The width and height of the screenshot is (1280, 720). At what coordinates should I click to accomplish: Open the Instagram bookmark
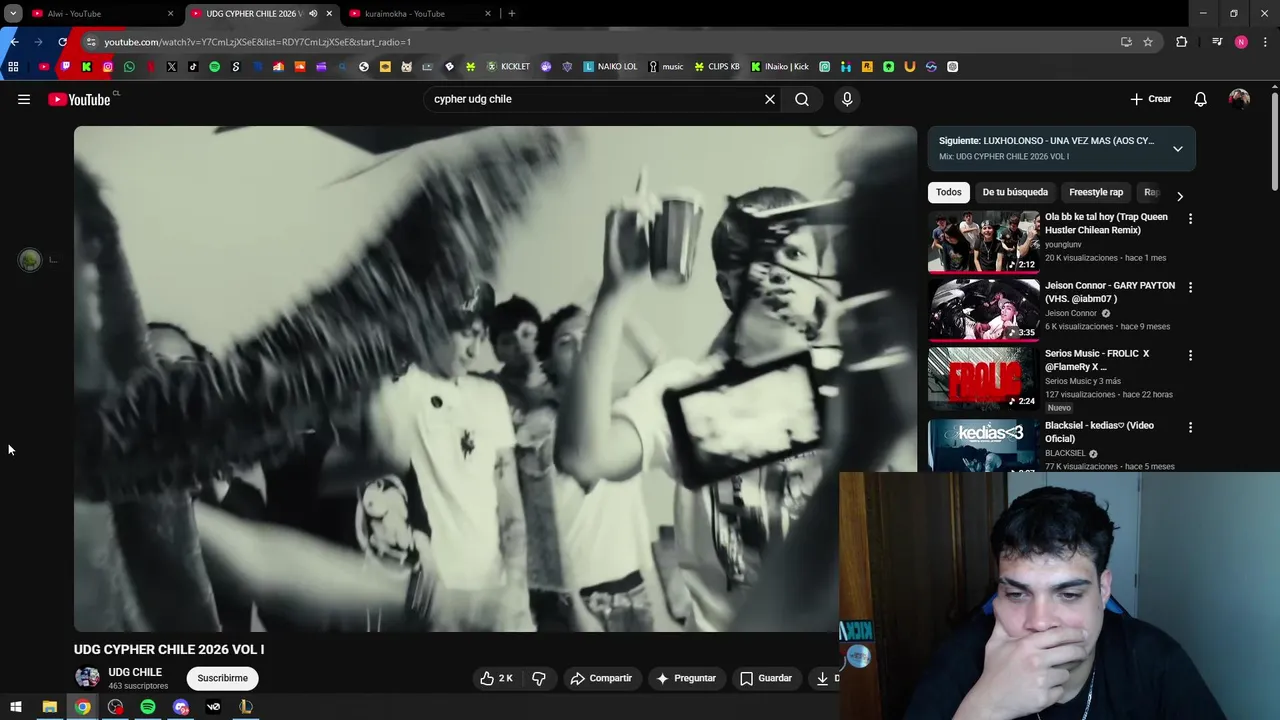coord(108,67)
